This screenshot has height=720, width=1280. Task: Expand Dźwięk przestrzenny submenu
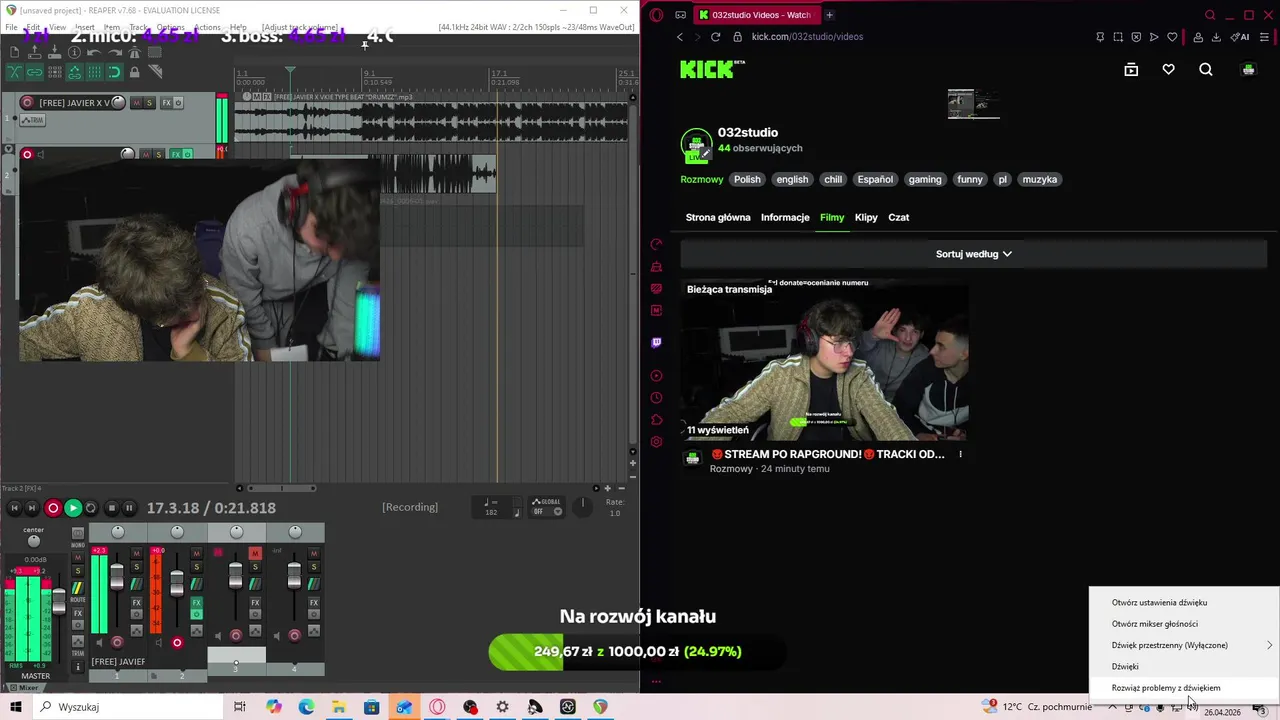click(x=1184, y=645)
